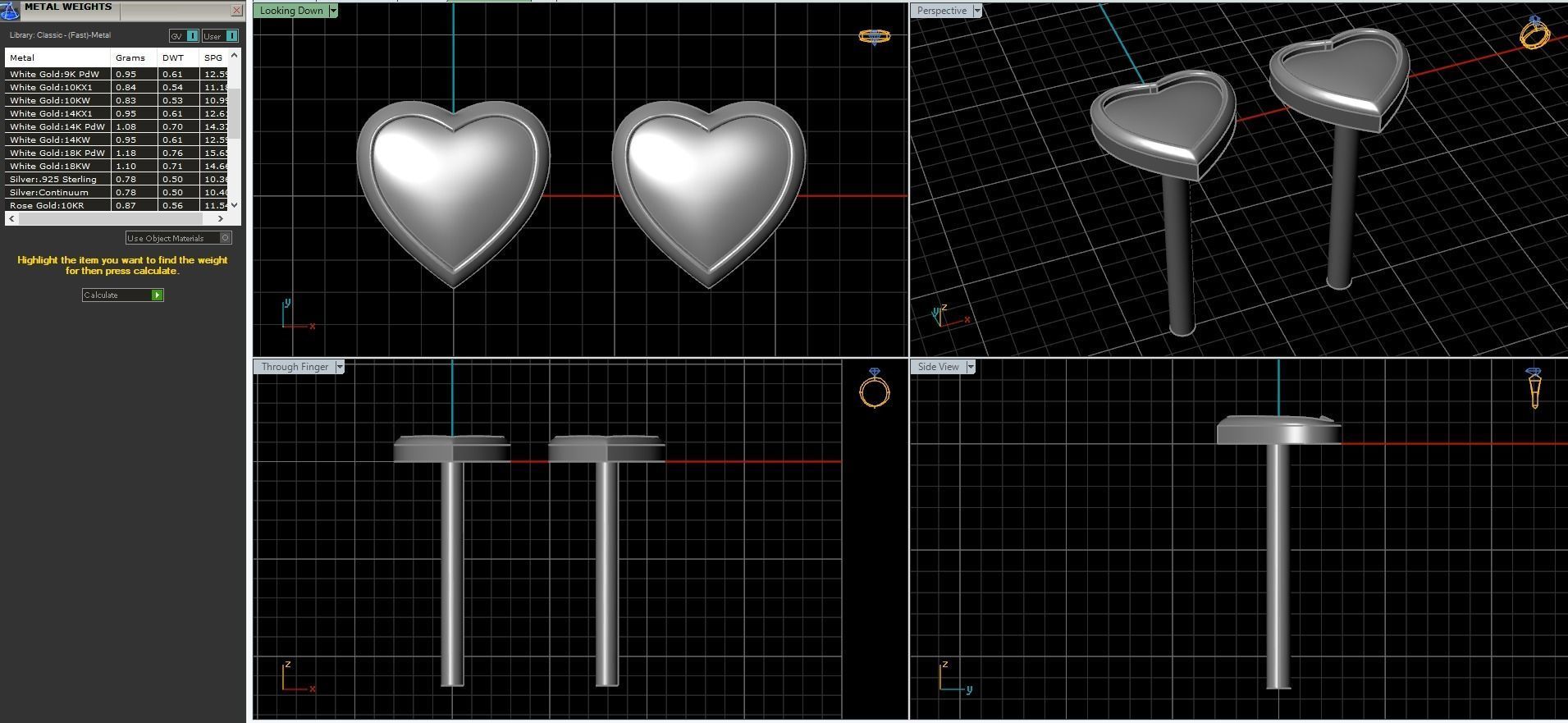
Task: Click the 1.08 grams value for 14K PdW
Action: pyautogui.click(x=134, y=126)
